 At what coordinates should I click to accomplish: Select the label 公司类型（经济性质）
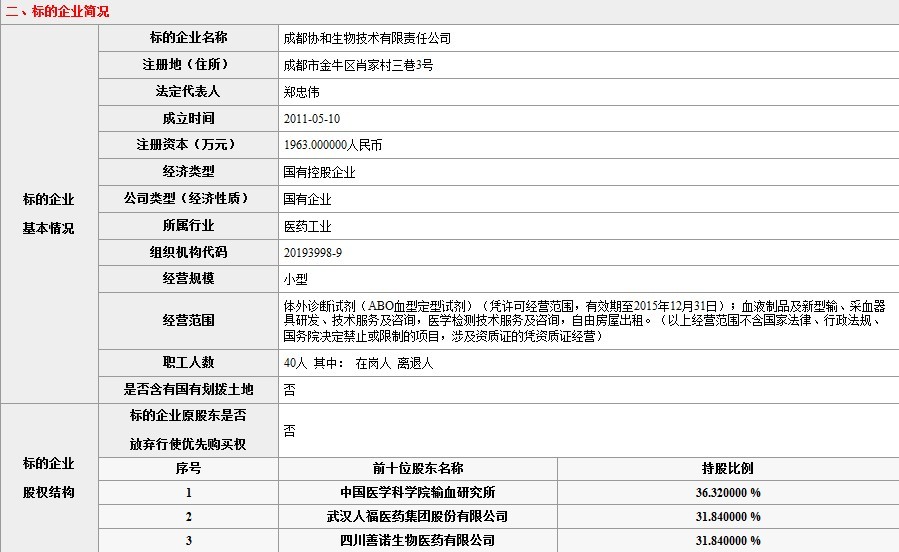pos(188,198)
